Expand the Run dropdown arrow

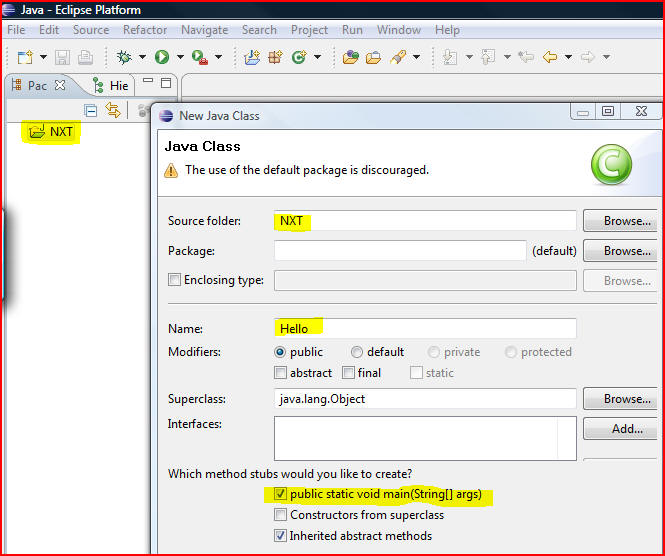tap(180, 57)
